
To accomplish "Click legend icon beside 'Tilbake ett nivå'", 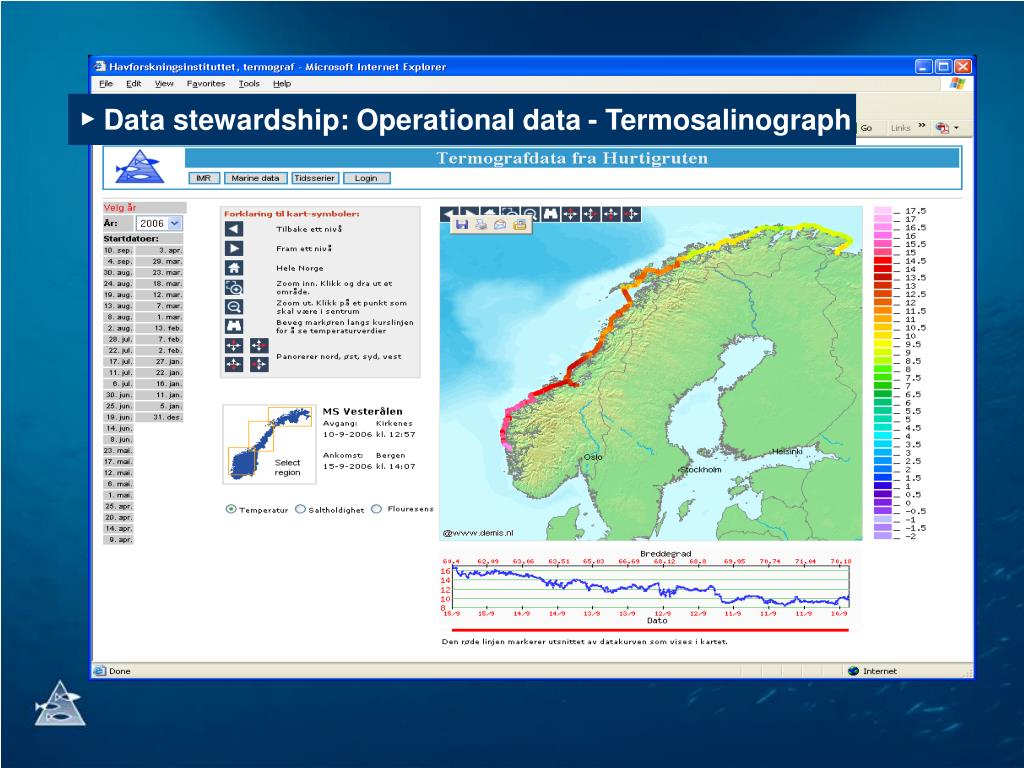I will [x=234, y=229].
